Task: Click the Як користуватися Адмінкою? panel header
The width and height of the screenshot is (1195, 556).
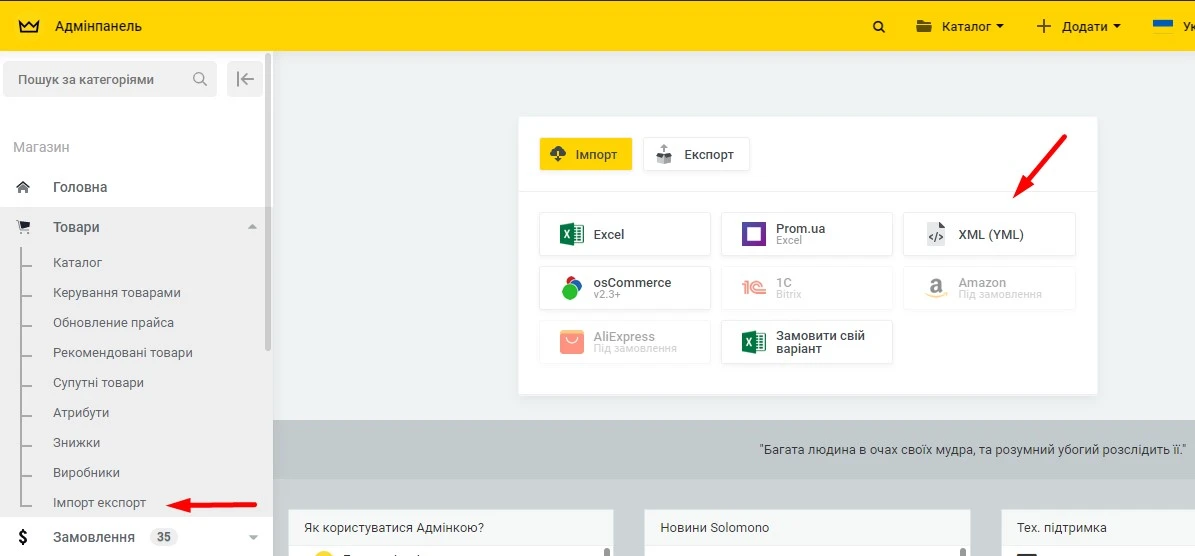Action: 450,528
